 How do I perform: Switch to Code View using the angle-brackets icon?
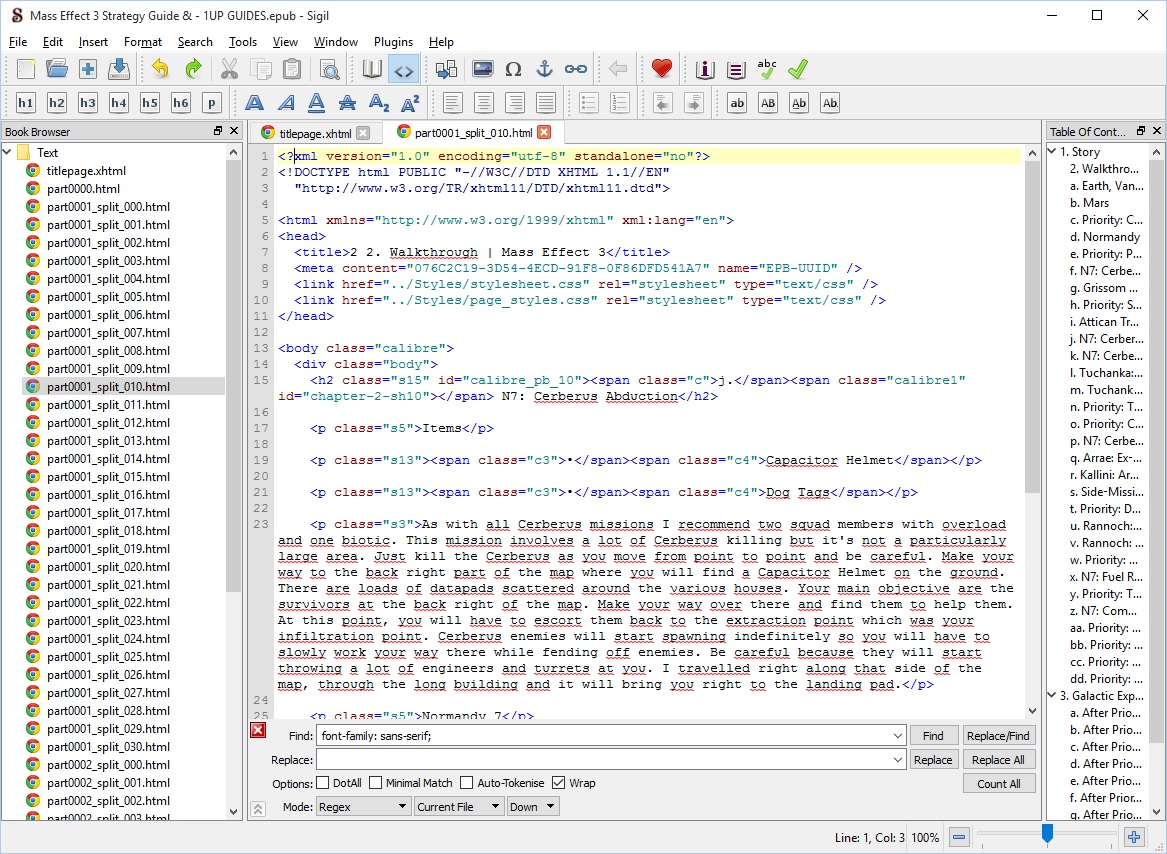tap(403, 69)
